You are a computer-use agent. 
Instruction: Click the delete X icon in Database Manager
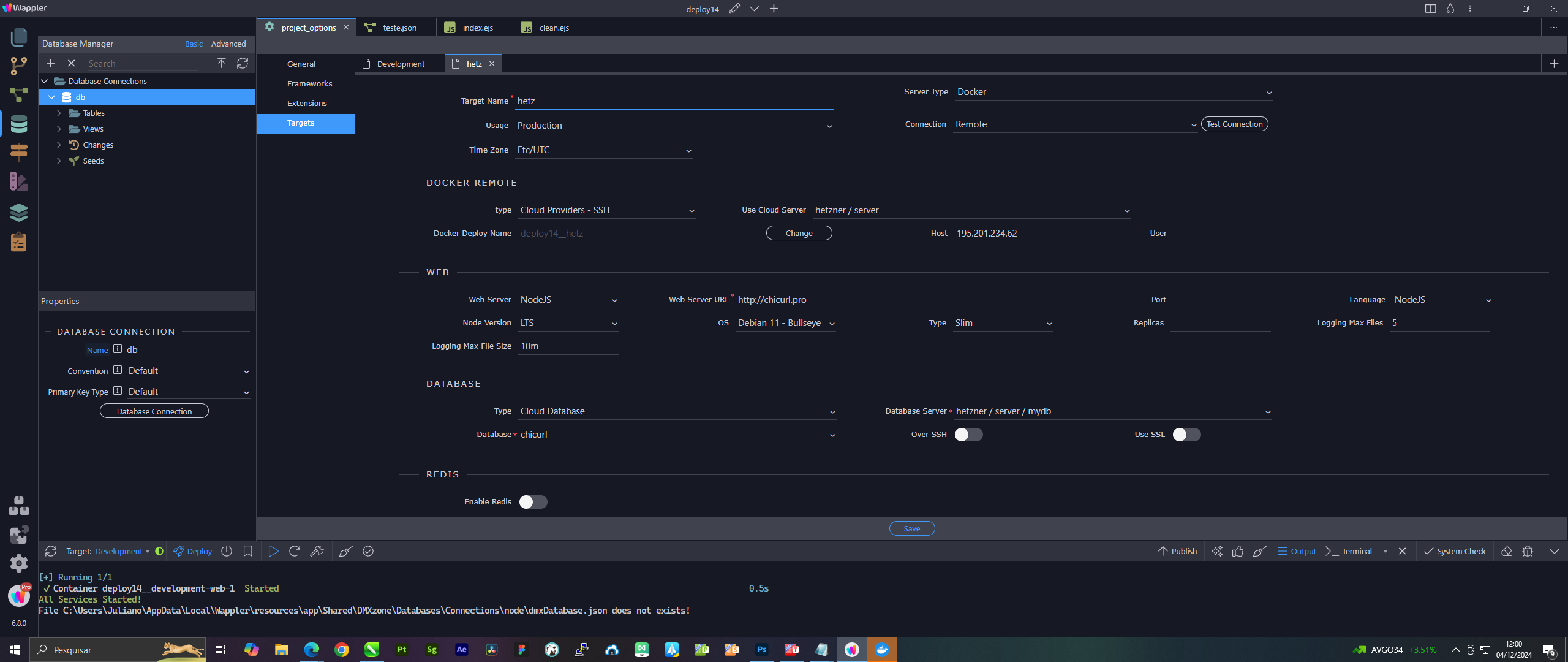71,63
